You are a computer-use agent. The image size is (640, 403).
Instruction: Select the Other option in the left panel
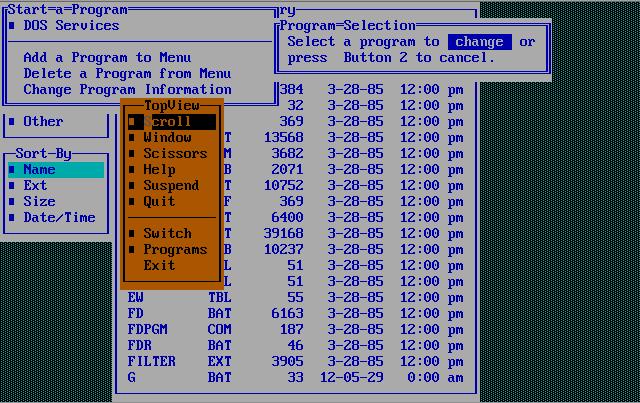click(43, 122)
